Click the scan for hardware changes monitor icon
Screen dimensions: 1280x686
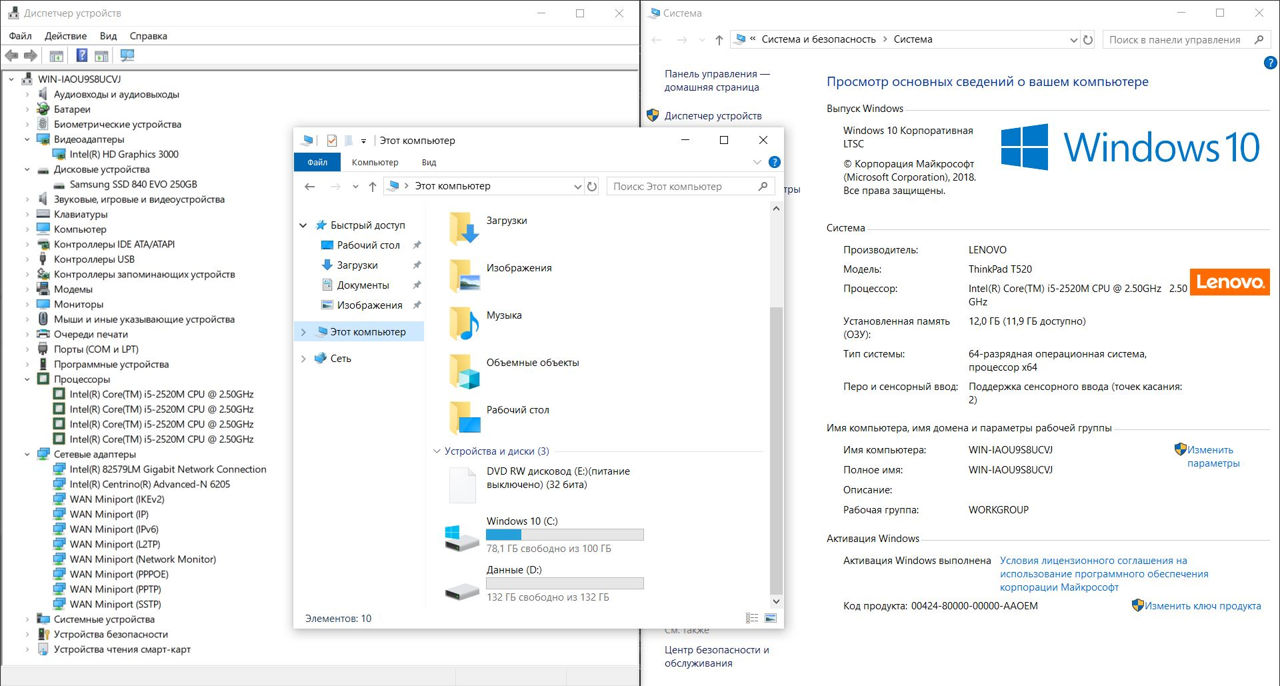[x=127, y=56]
